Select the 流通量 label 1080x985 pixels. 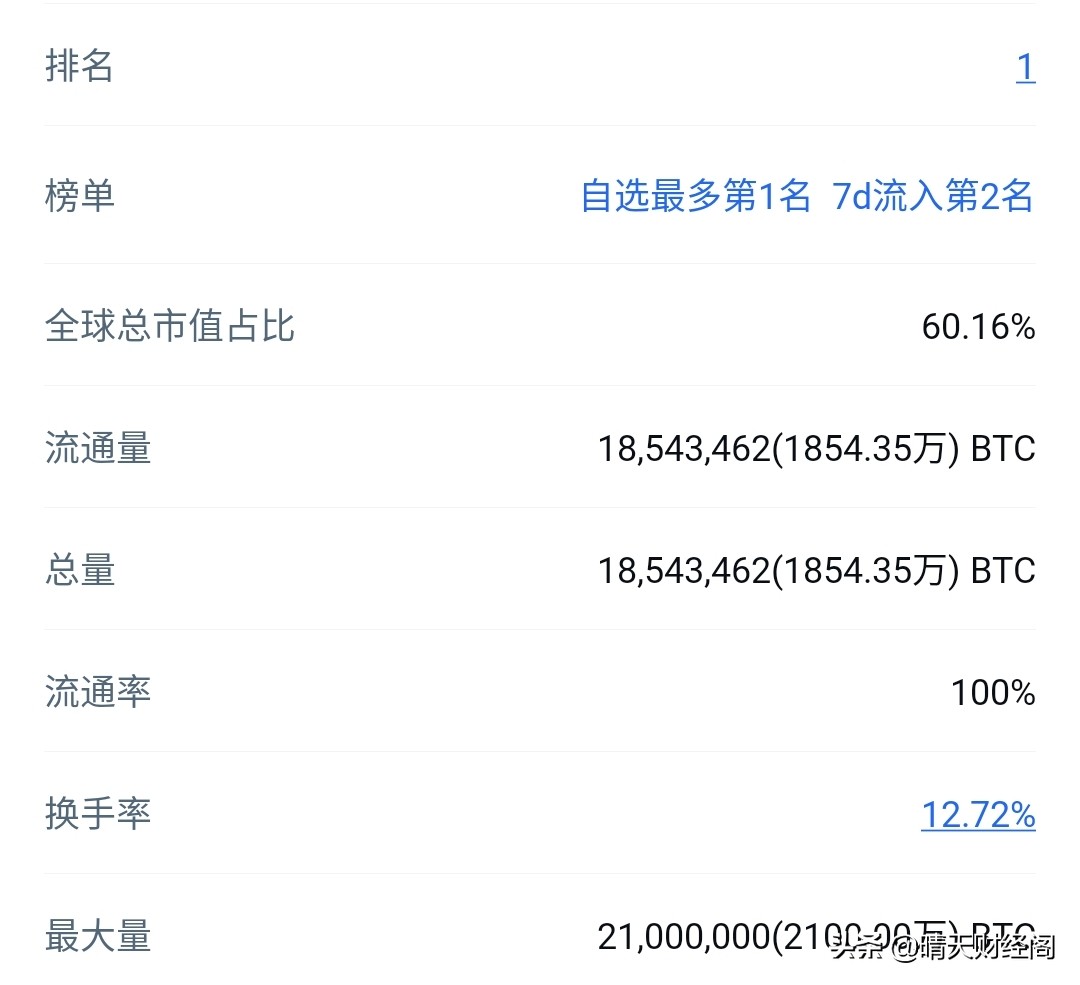(x=98, y=448)
